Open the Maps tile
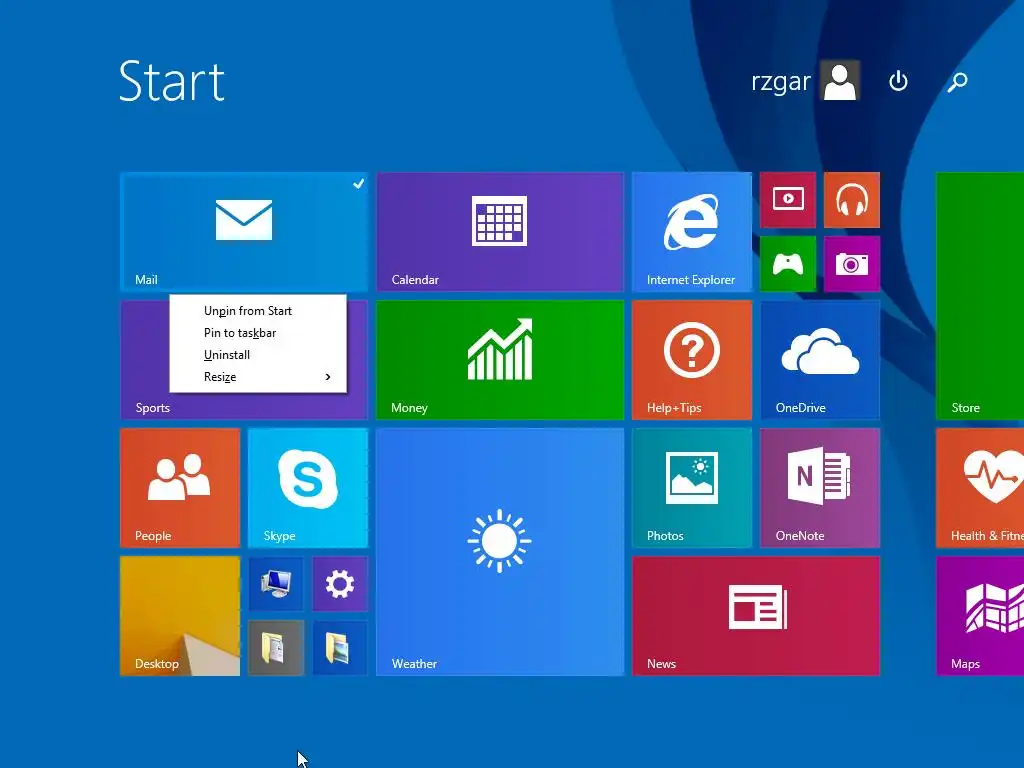Image resolution: width=1024 pixels, height=768 pixels. pos(980,616)
